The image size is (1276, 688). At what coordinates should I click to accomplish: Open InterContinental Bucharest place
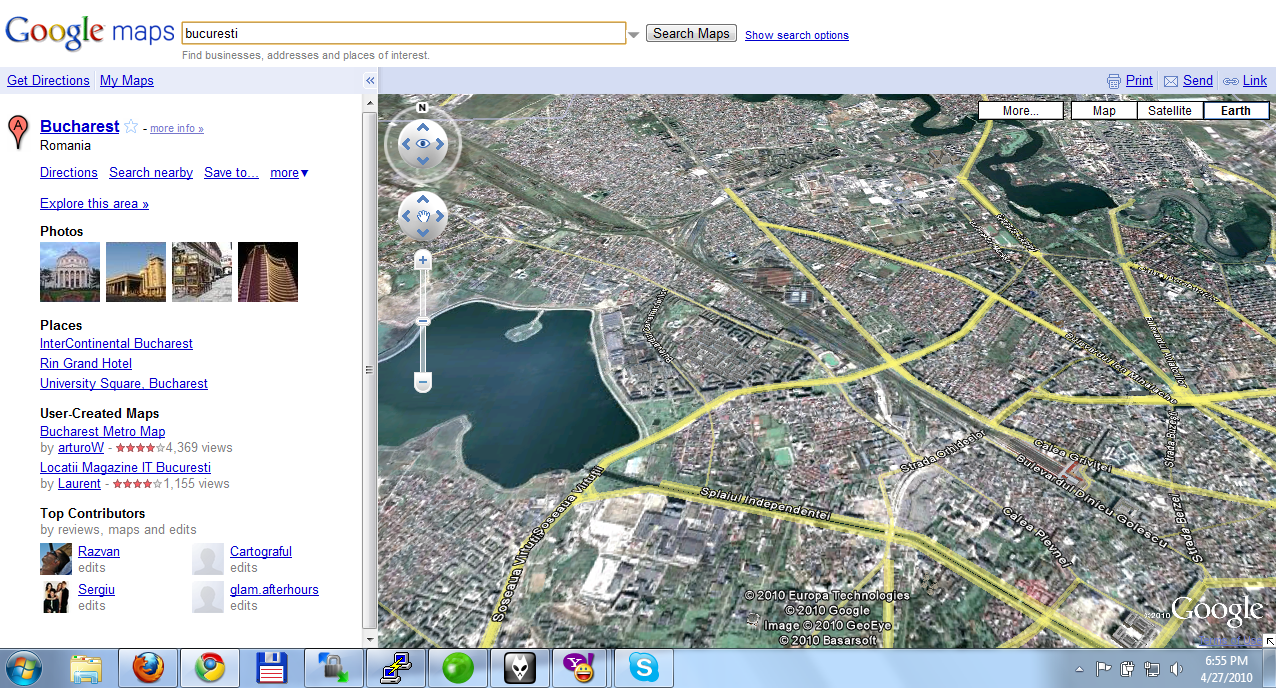point(116,344)
